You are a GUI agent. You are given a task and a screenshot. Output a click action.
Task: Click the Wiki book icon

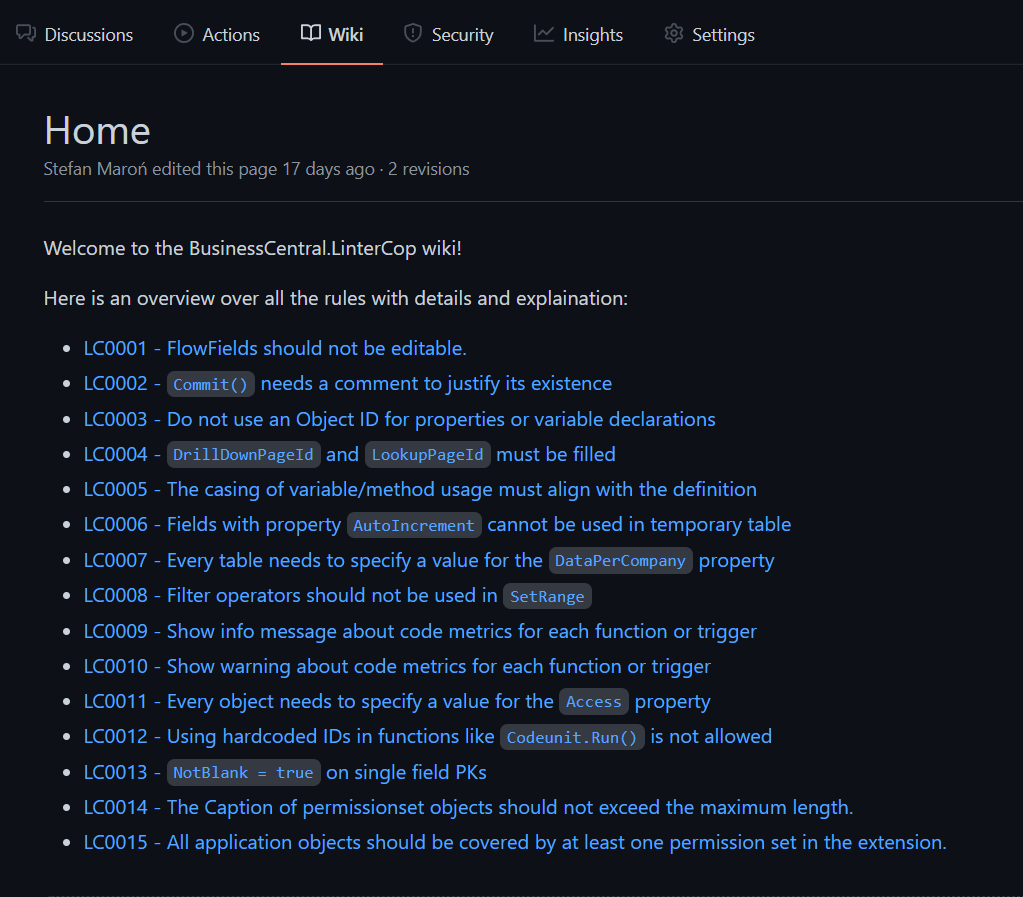[x=311, y=34]
